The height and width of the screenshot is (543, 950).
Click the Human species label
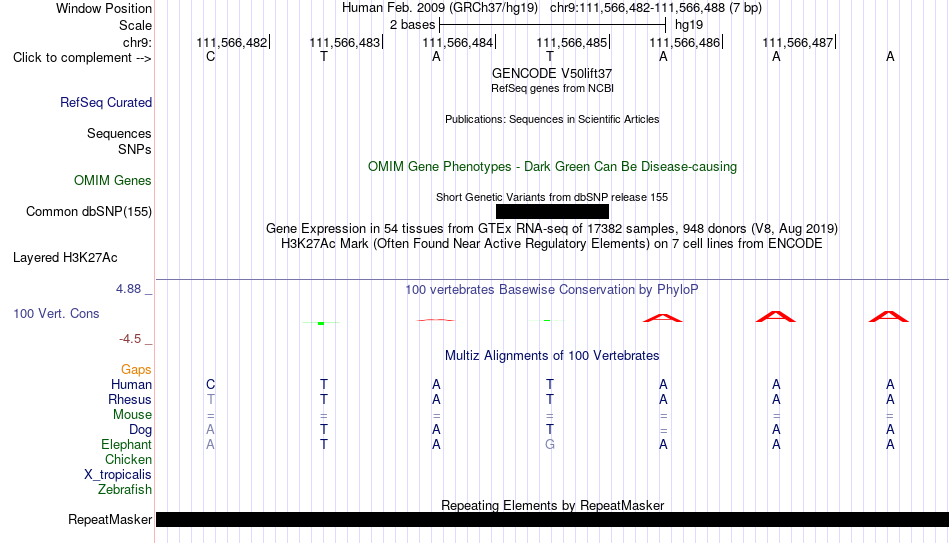(x=131, y=385)
